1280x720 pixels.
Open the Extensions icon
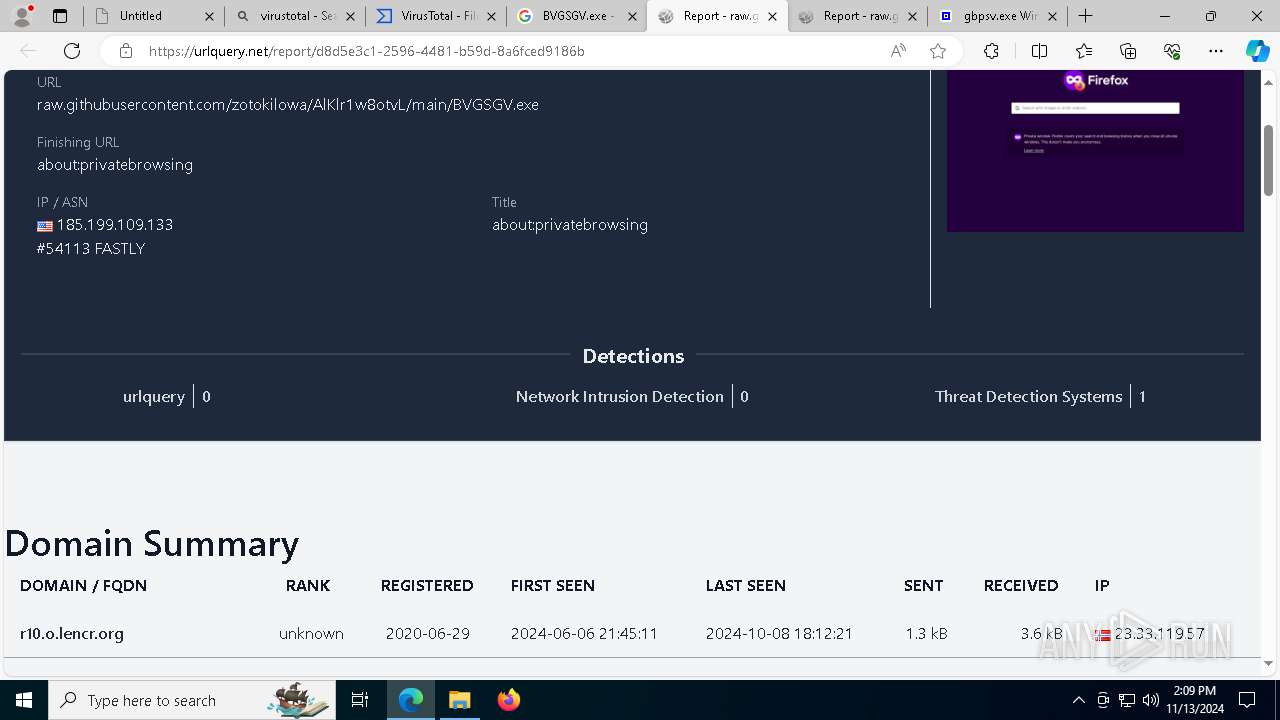[991, 51]
